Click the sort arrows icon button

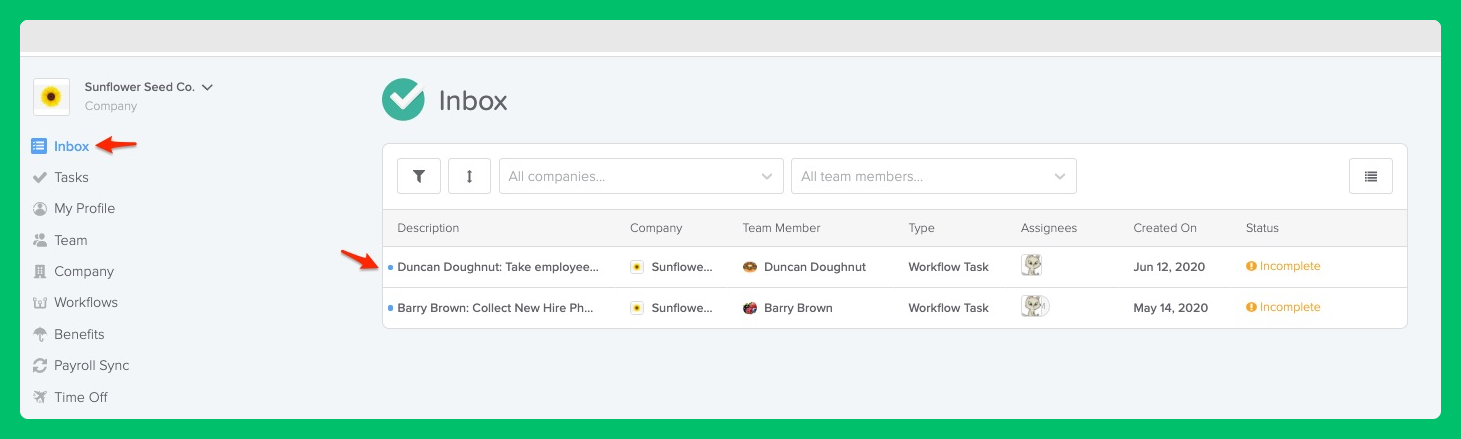[x=469, y=176]
